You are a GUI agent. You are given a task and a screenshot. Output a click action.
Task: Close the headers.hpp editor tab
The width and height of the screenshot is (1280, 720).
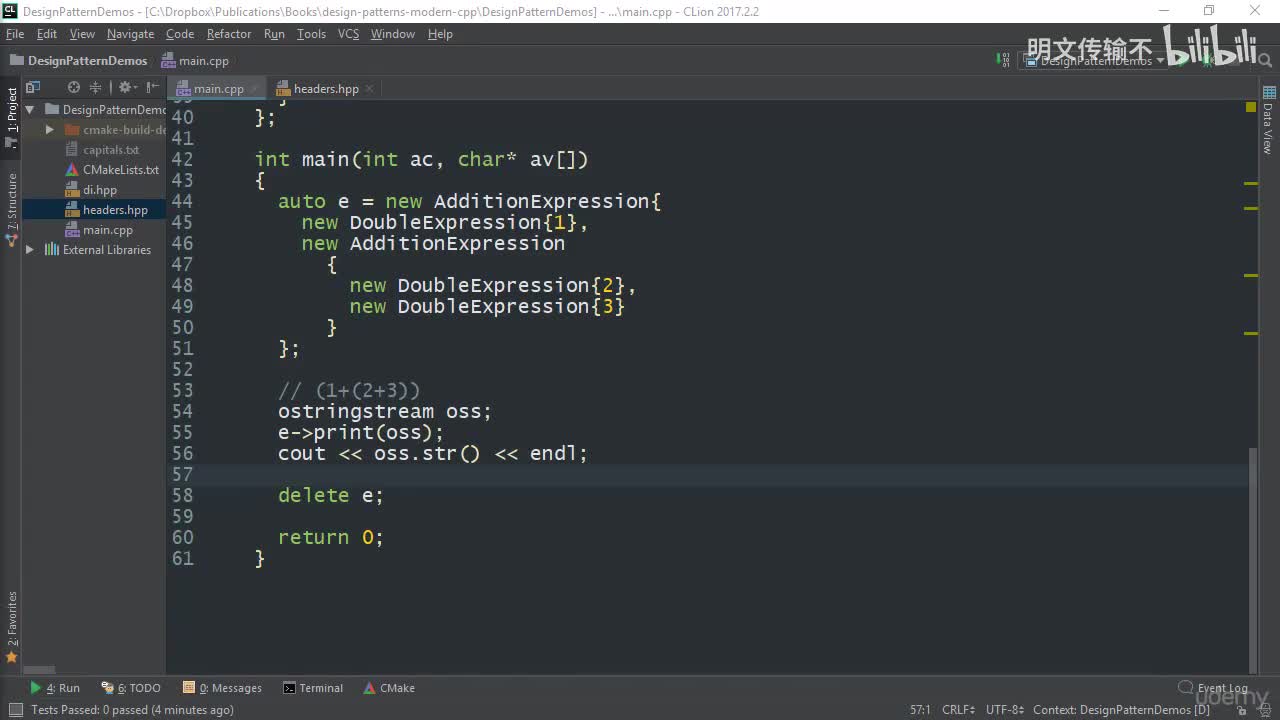(x=369, y=89)
